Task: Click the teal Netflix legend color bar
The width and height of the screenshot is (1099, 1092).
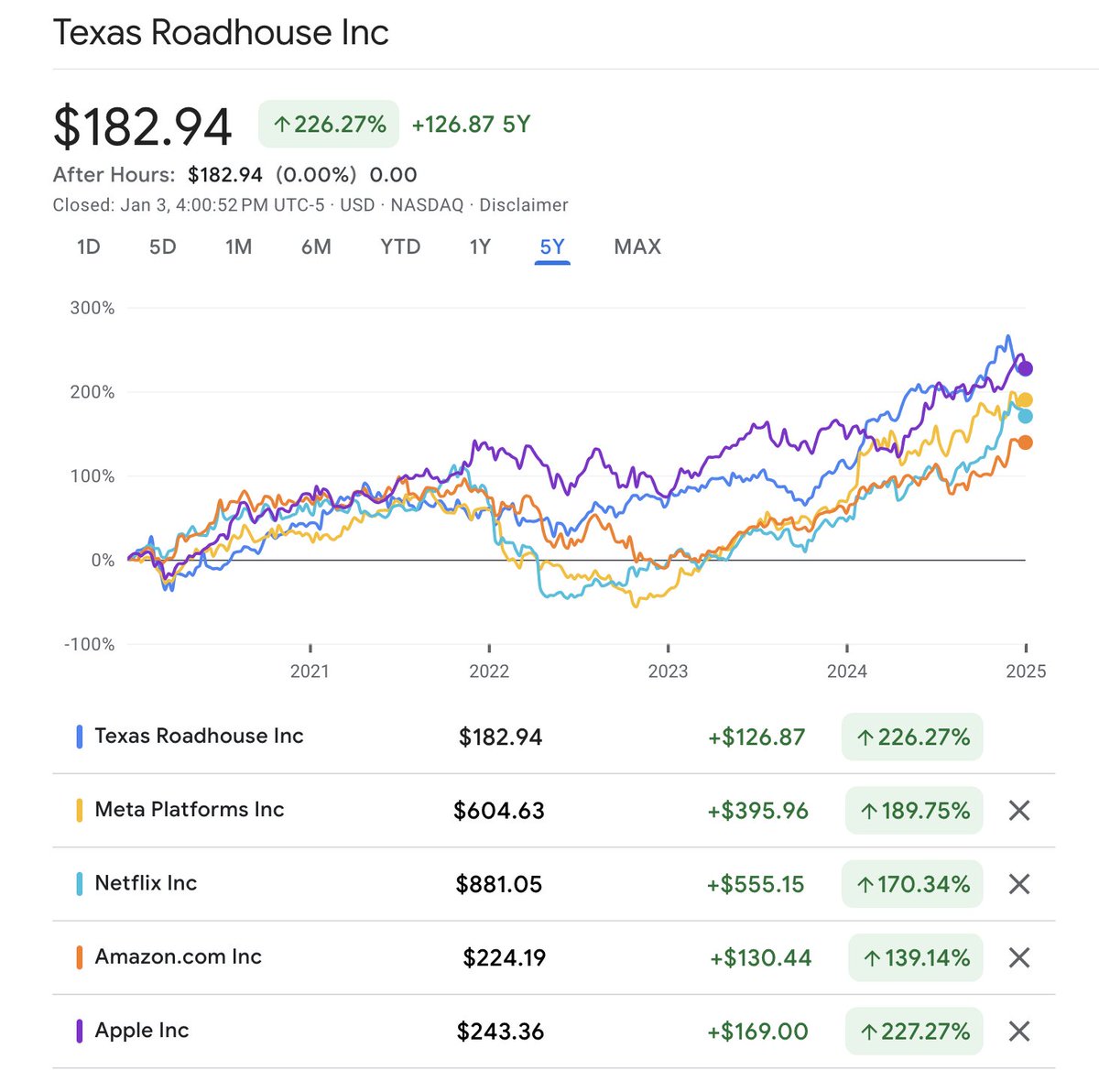Action: tap(79, 884)
